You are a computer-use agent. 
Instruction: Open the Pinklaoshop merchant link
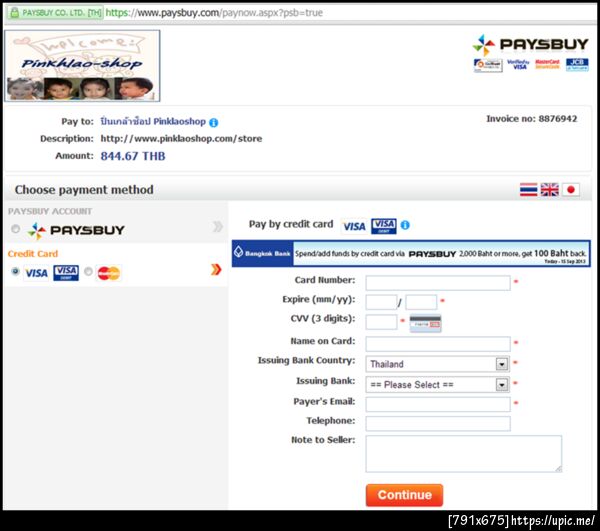153,122
